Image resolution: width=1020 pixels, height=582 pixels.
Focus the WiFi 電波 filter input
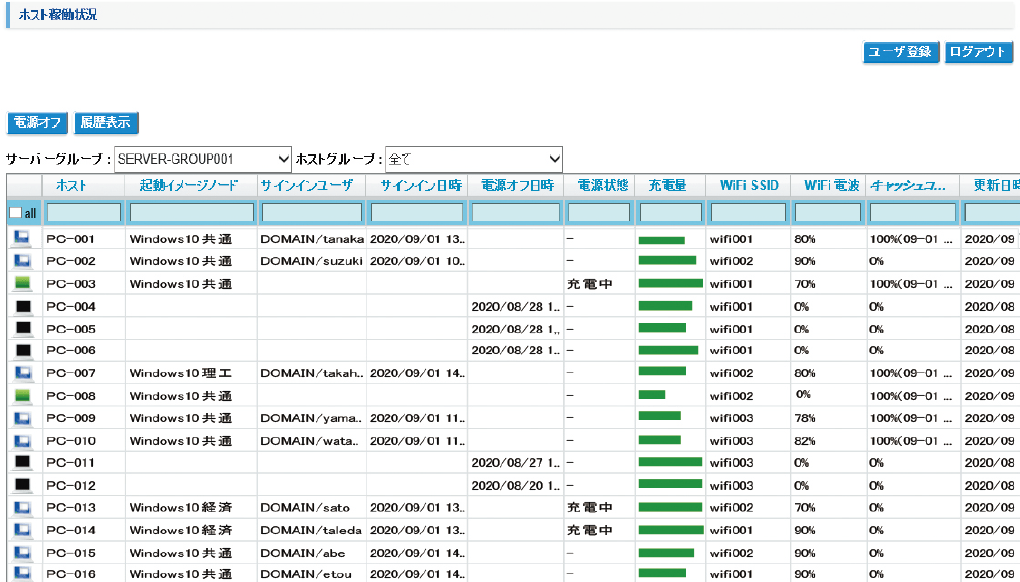tap(828, 213)
